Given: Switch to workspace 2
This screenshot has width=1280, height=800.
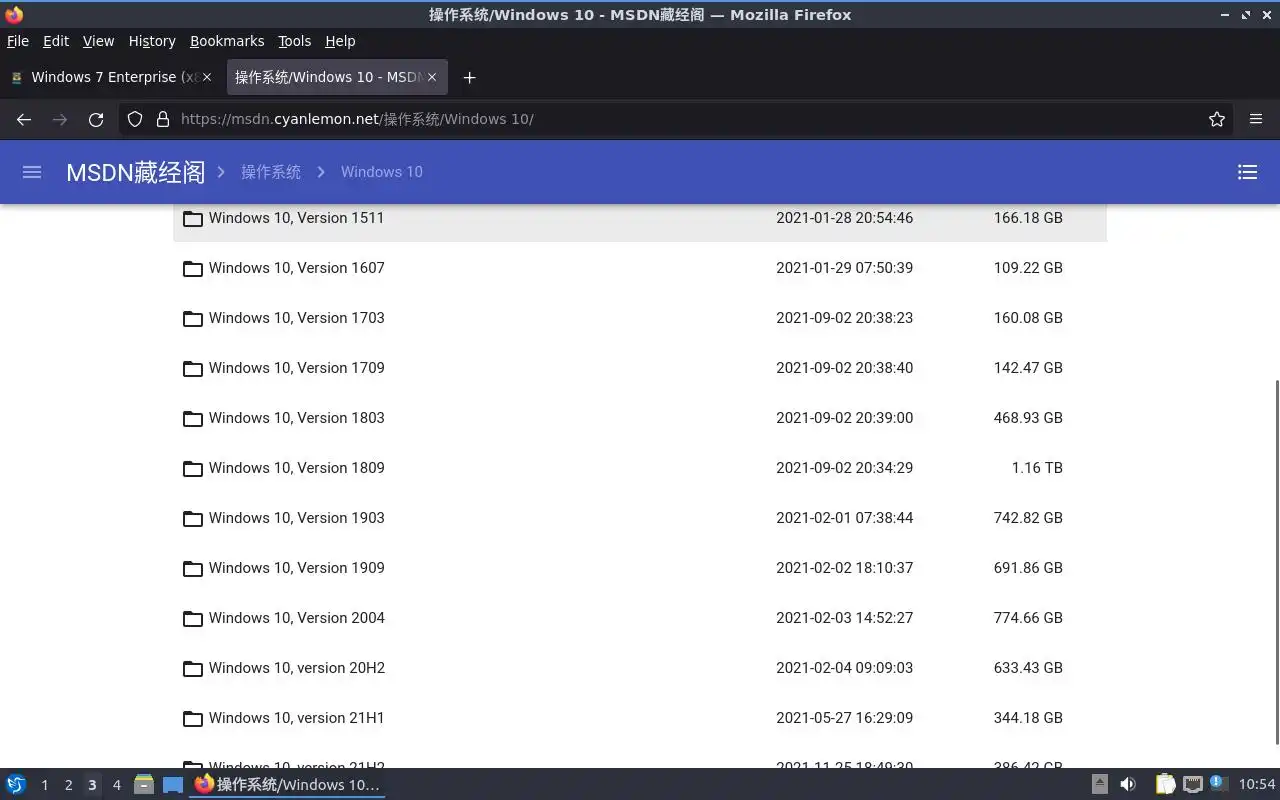Looking at the screenshot, I should point(68,785).
